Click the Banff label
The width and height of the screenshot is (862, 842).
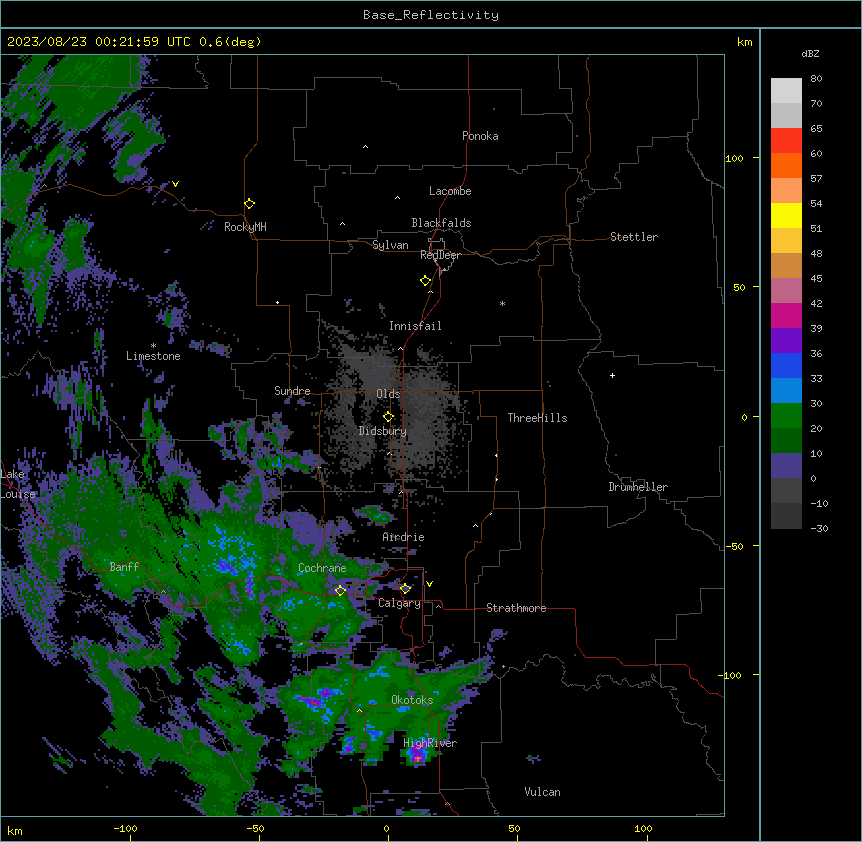pos(124,567)
